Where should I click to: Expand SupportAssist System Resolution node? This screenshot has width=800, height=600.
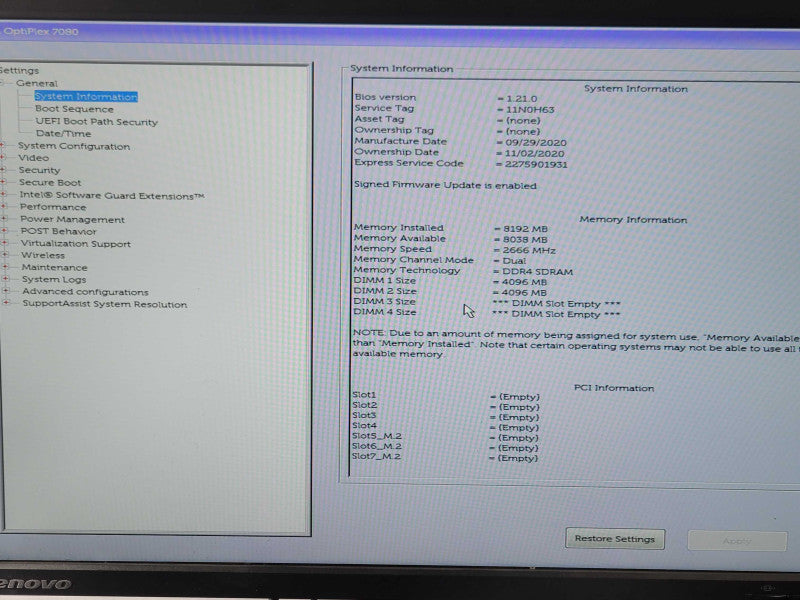tap(7, 303)
